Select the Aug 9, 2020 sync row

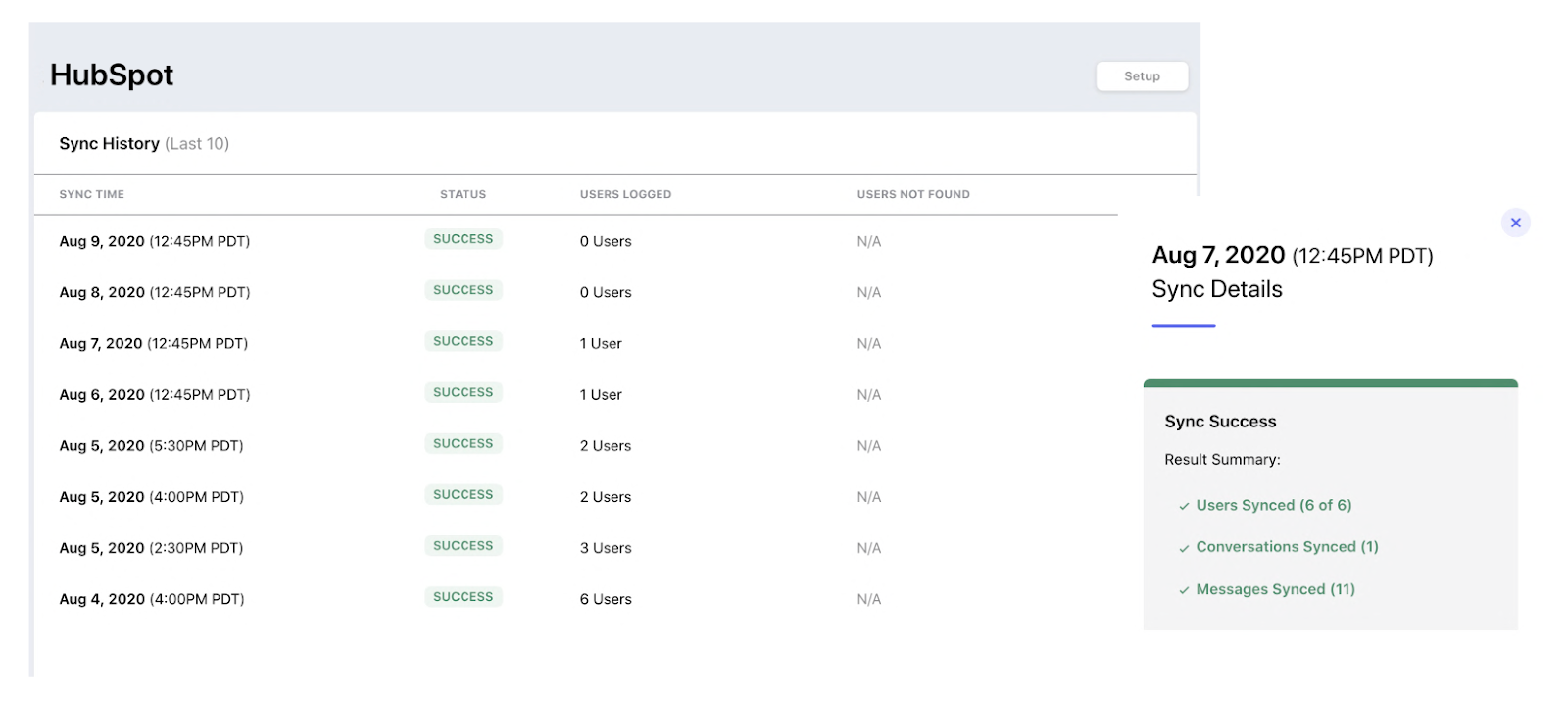(x=576, y=241)
